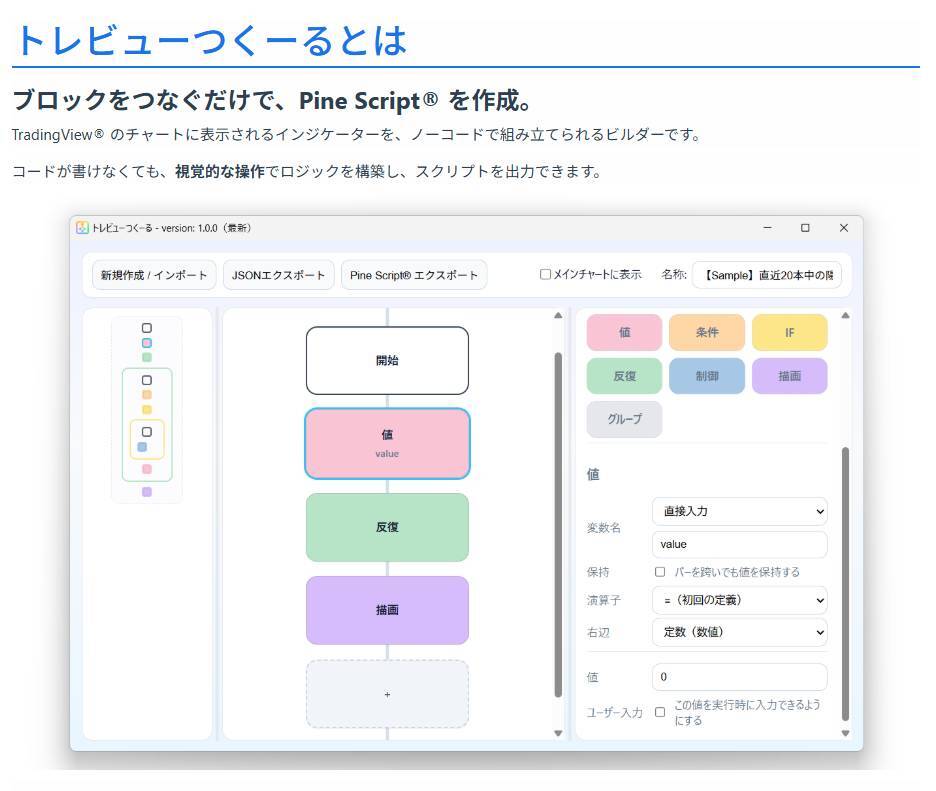Screen dimensions: 936x791
Task: Click the dashed plus add-block placeholder
Action: [x=387, y=694]
